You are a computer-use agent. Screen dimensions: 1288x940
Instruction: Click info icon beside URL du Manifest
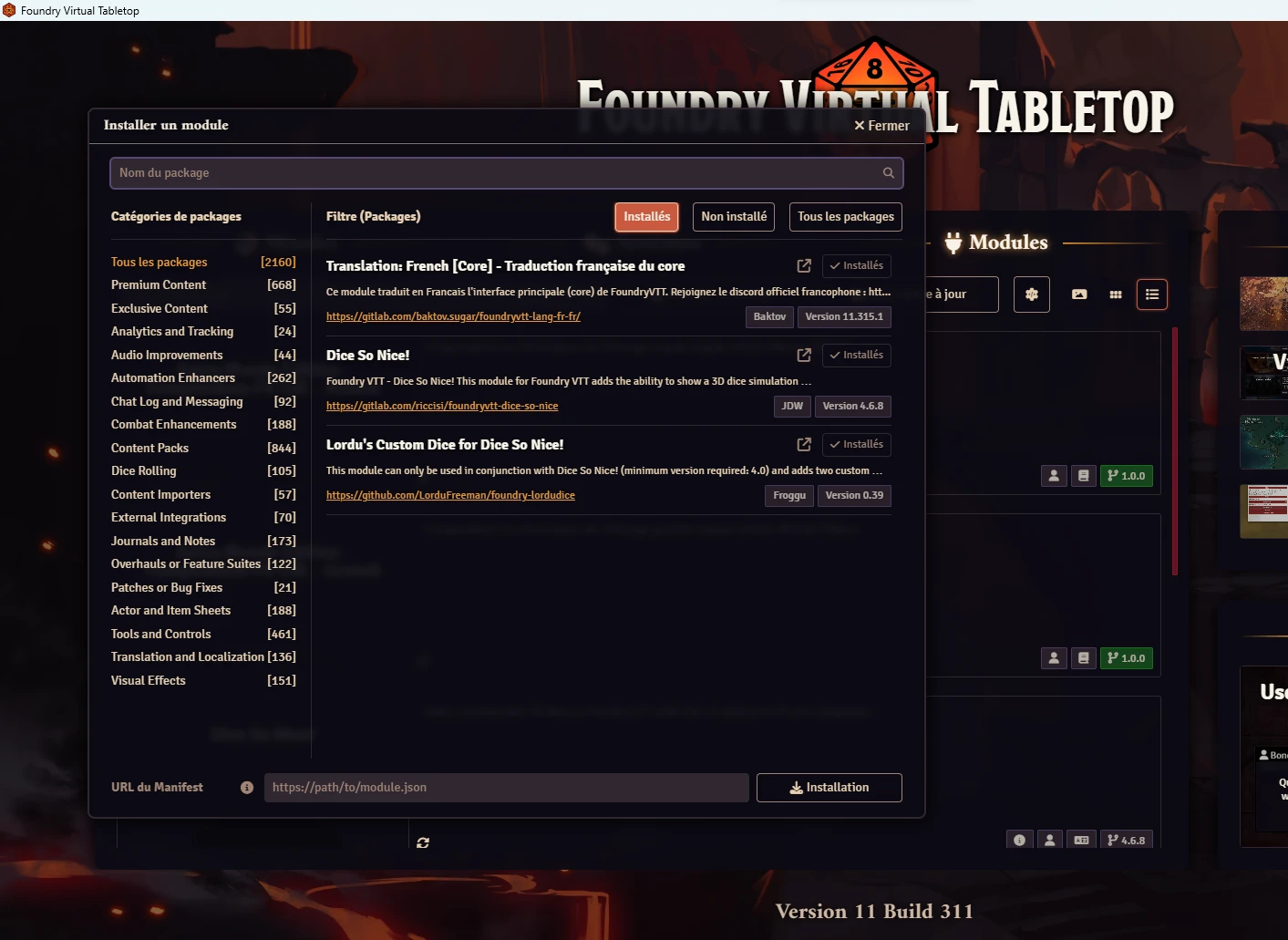tap(247, 788)
